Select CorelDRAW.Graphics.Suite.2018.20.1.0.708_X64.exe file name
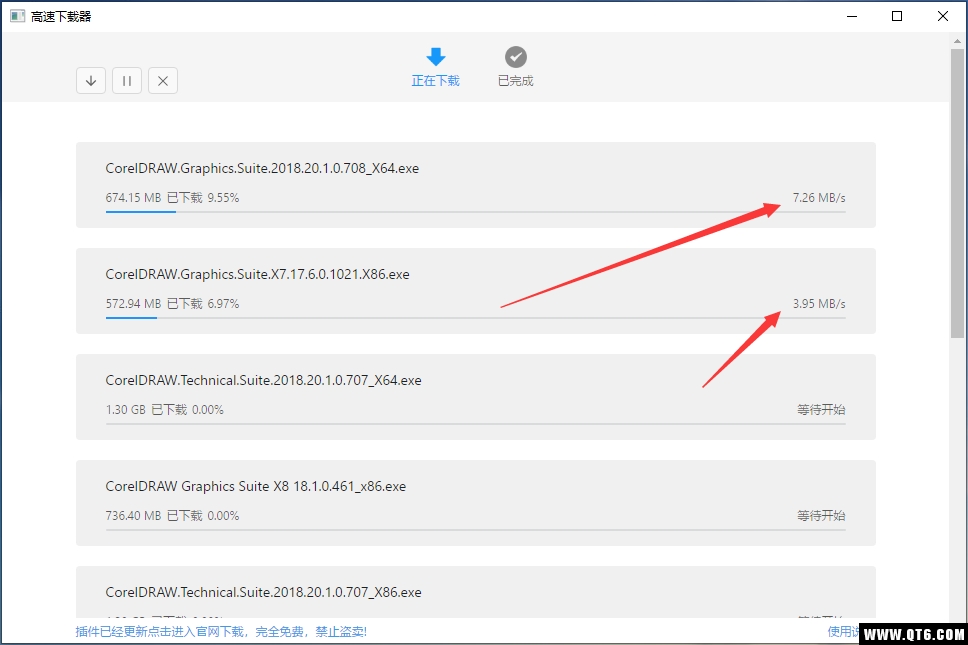Image resolution: width=968 pixels, height=645 pixels. pos(262,169)
